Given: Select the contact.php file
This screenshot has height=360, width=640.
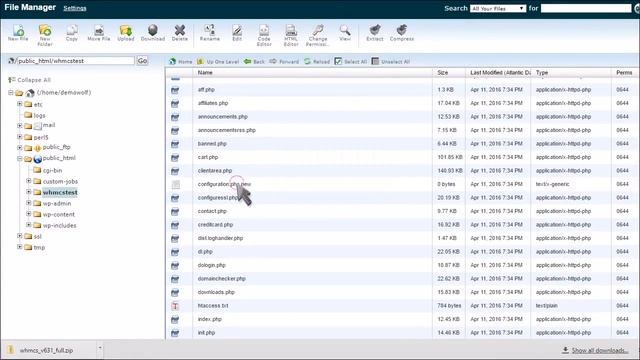Looking at the screenshot, I should point(212,211).
